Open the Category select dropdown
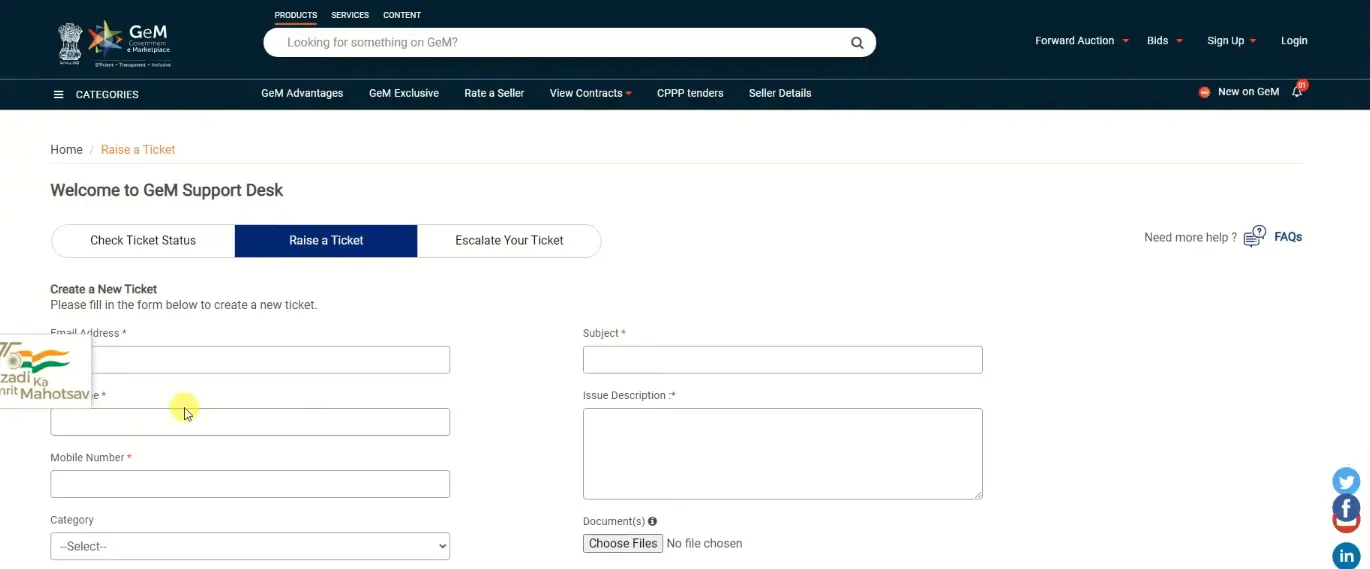Viewport: 1370px width, 569px height. pyautogui.click(x=250, y=546)
